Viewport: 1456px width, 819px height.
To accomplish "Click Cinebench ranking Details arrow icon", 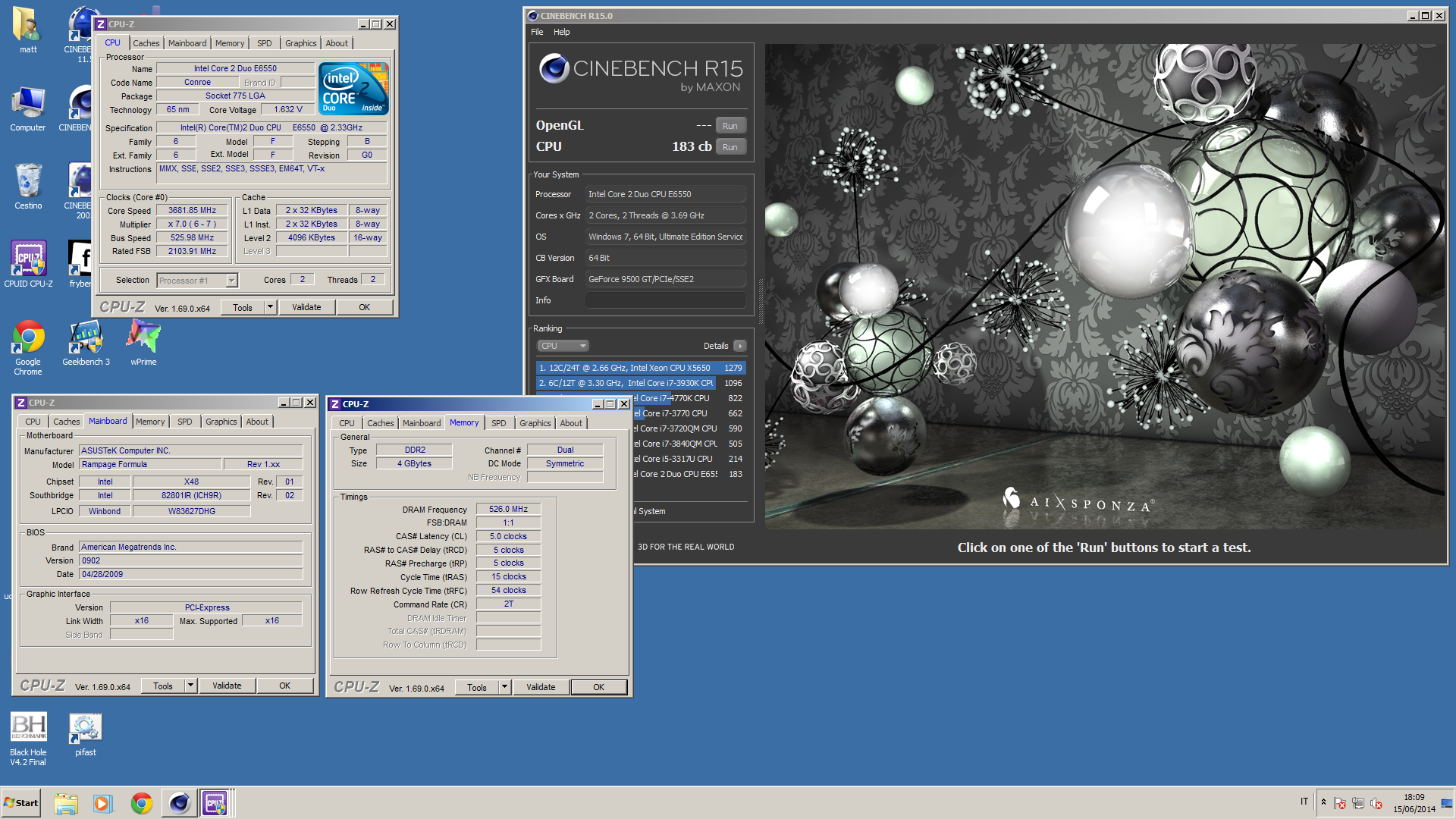I will 740,346.
